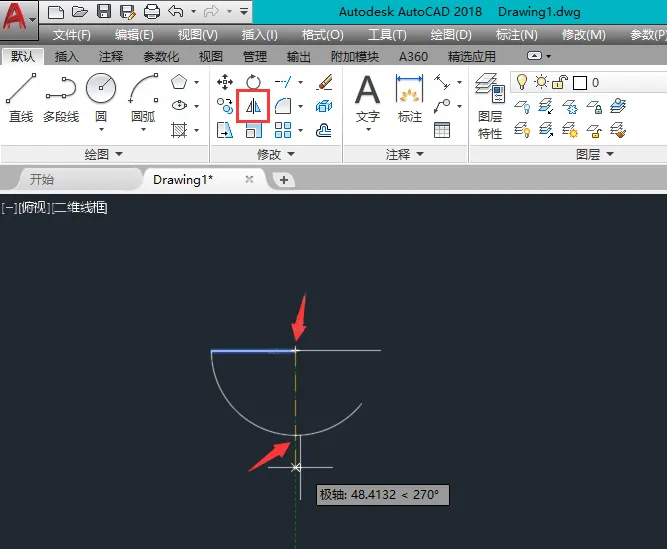Toggle layer 0 freeze sun icon

pyautogui.click(x=541, y=82)
